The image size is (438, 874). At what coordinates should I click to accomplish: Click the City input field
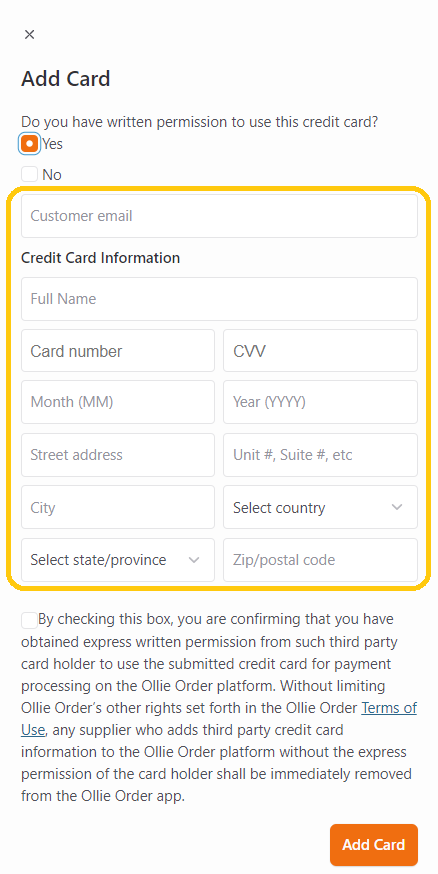pyautogui.click(x=118, y=507)
